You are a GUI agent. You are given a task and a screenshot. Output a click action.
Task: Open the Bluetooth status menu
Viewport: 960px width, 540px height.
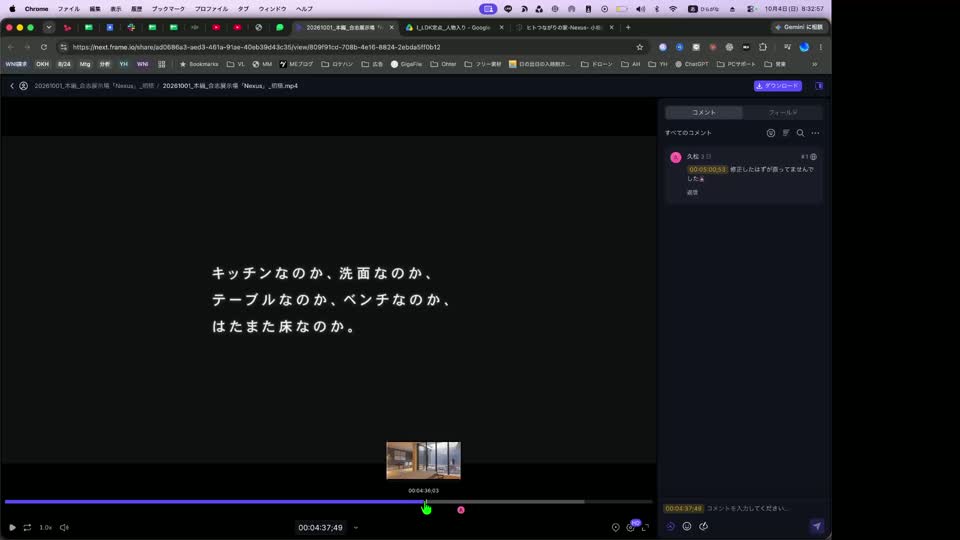pos(657,9)
